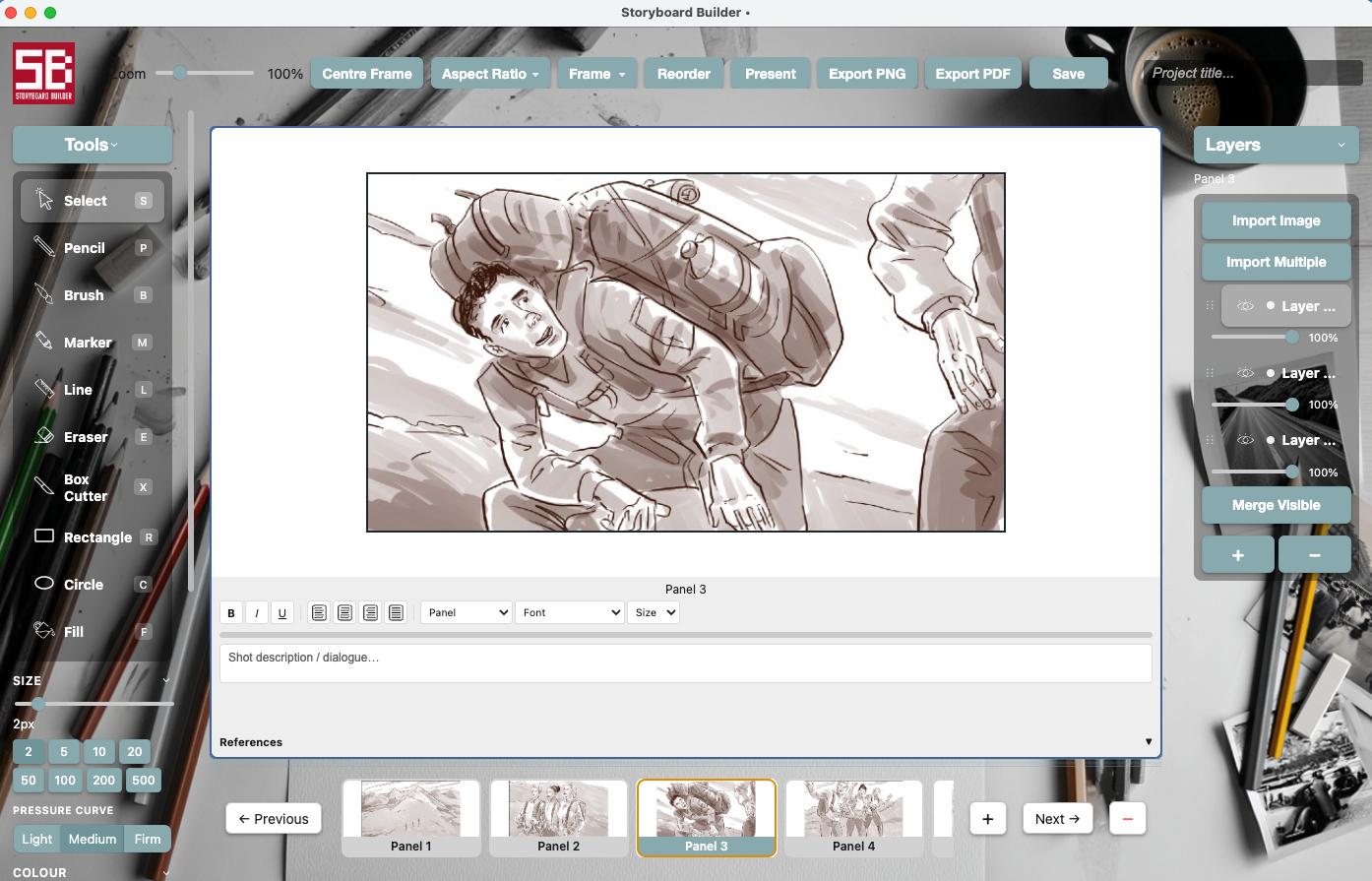Click the Export PDF button
Image resolution: width=1372 pixels, height=881 pixels.
(972, 73)
